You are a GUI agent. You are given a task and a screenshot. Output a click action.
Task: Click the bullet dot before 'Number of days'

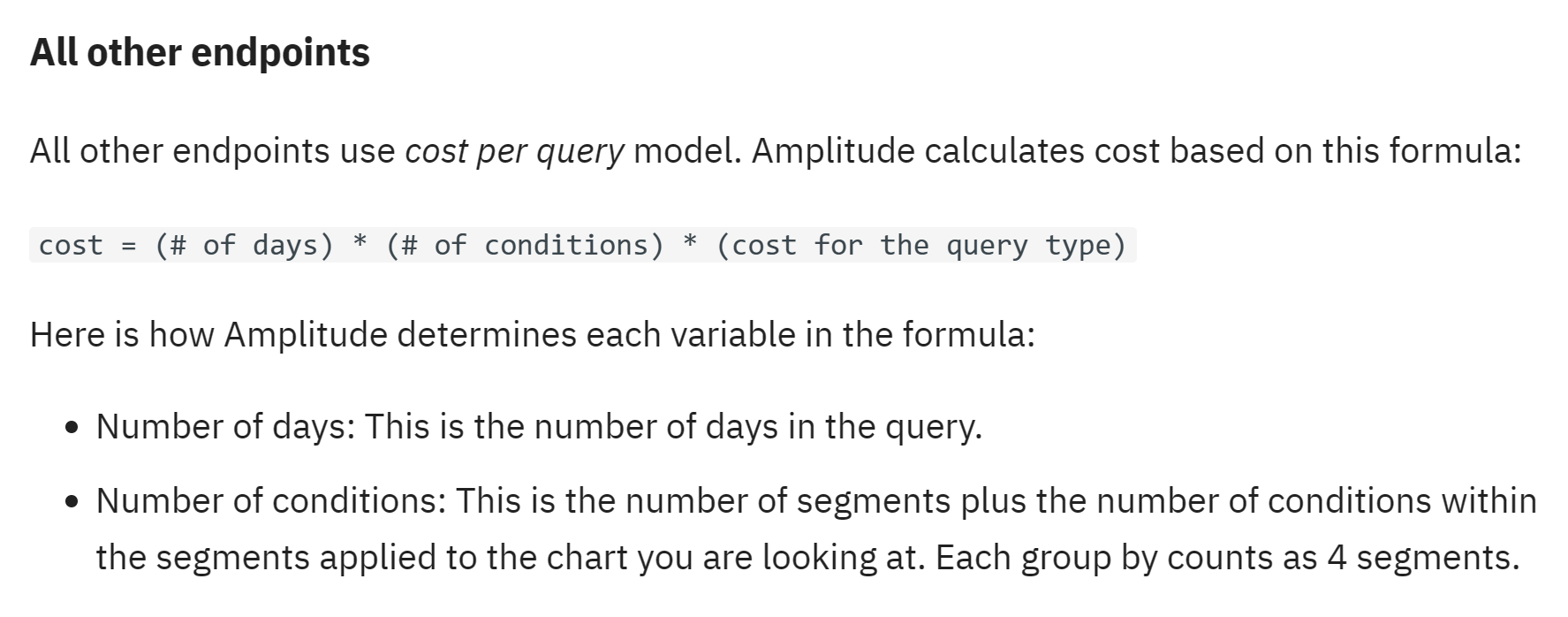coord(72,429)
